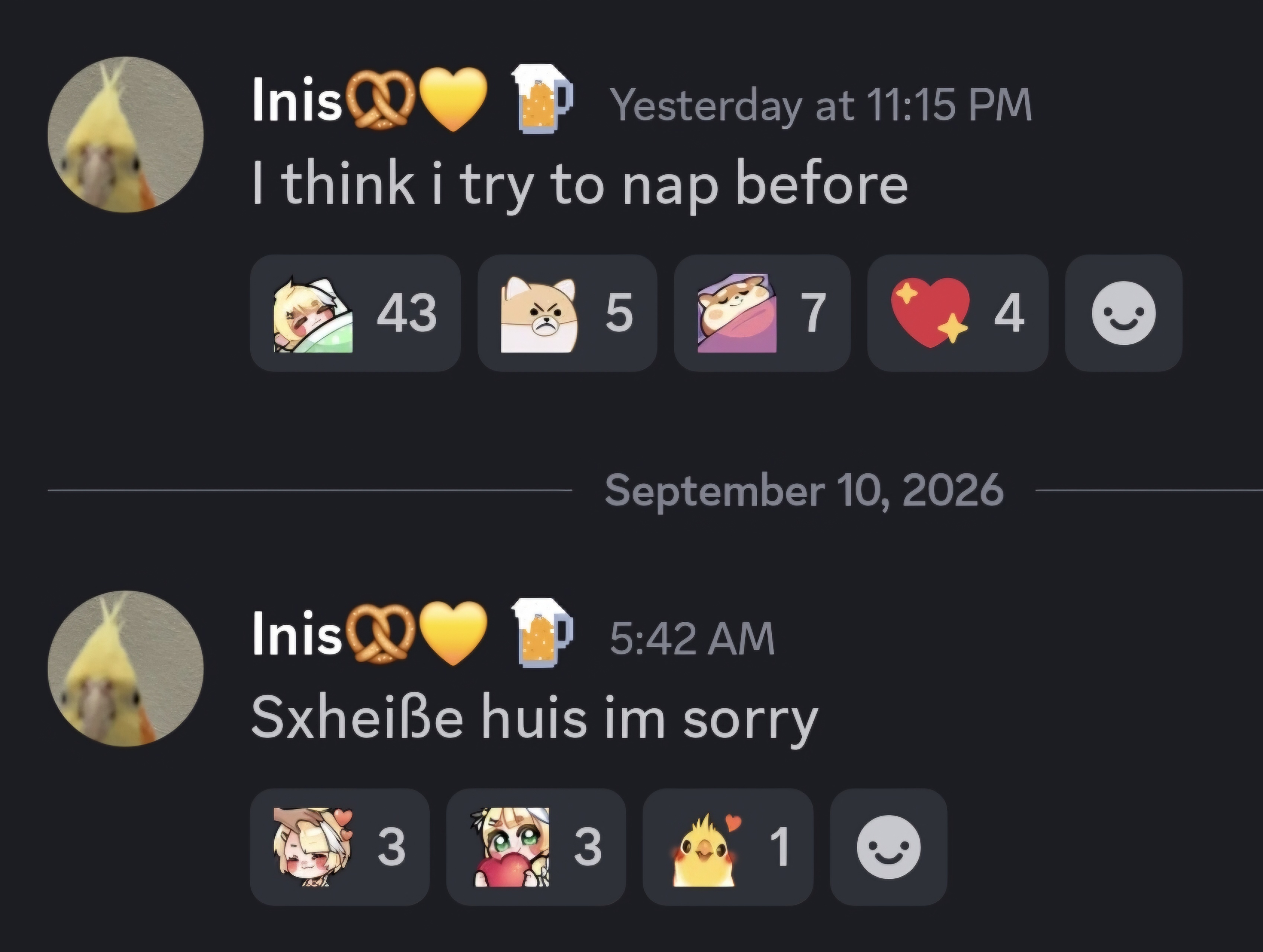Open add reaction smiley on first message

1123,313
